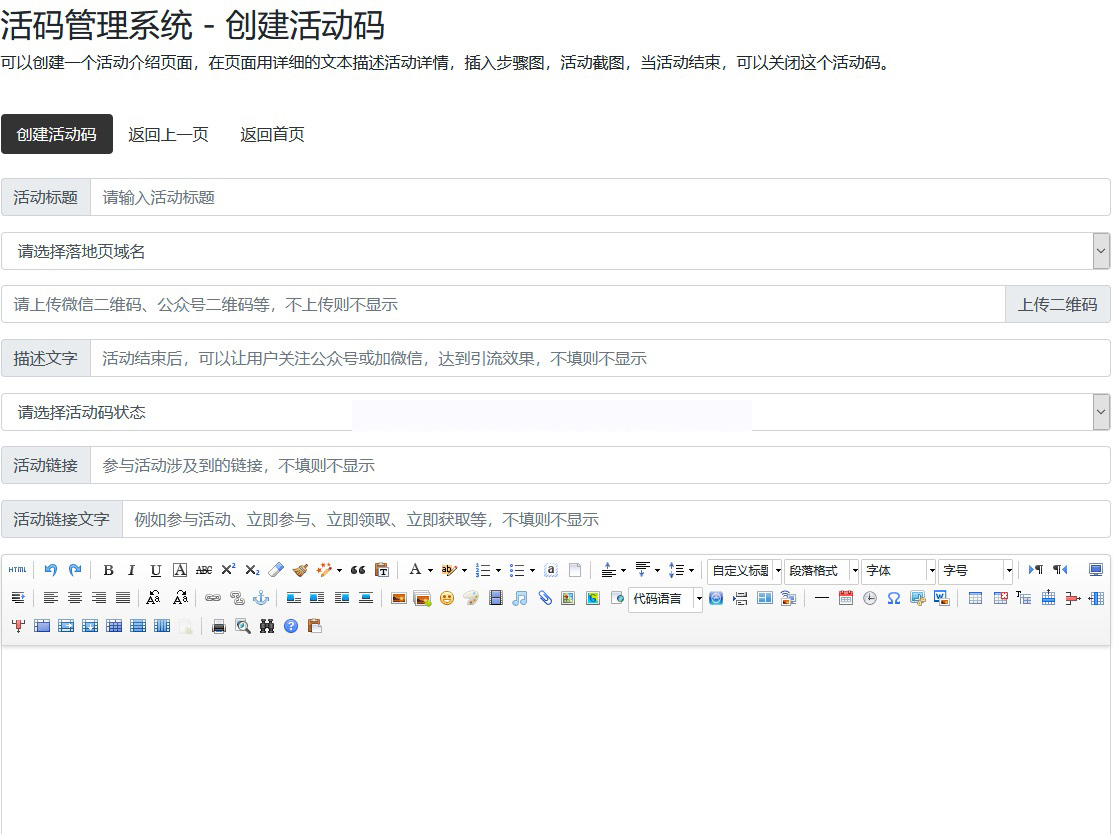Open the help question mark icon
Screen dimensions: 1114x834
click(291, 626)
